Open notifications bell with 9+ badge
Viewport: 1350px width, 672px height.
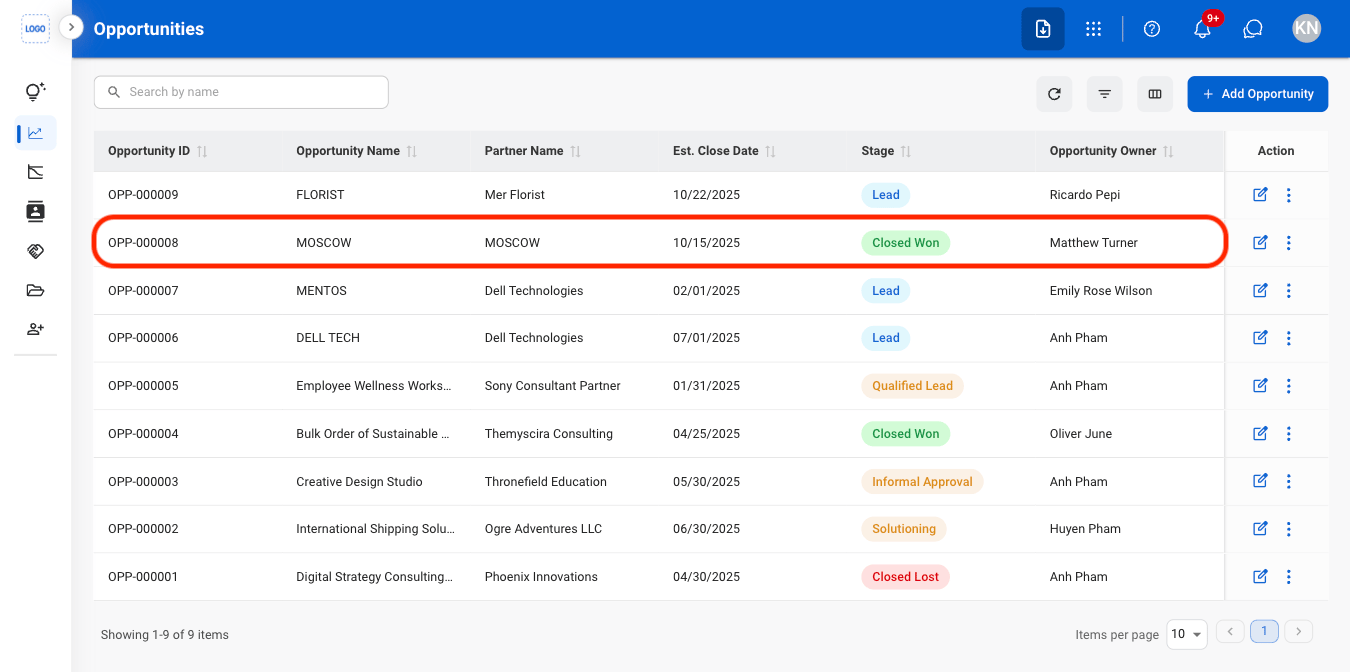(x=1203, y=29)
